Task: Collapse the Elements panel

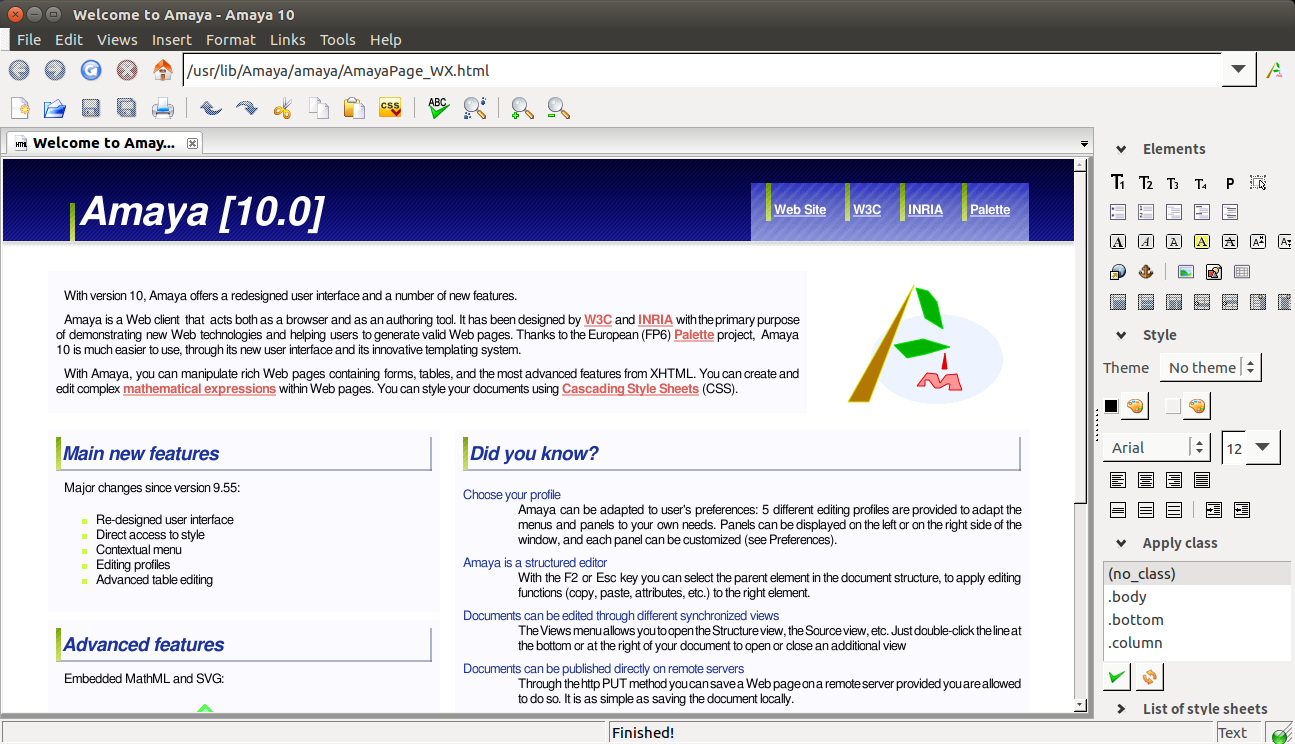Action: point(1121,149)
